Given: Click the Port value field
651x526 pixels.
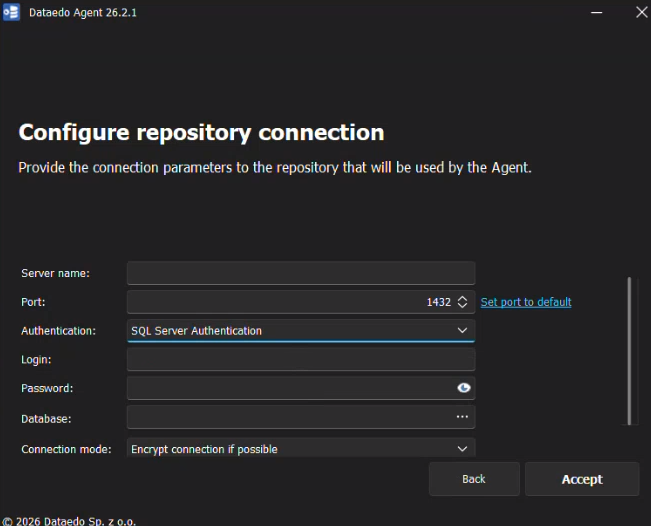Looking at the screenshot, I should [301, 302].
